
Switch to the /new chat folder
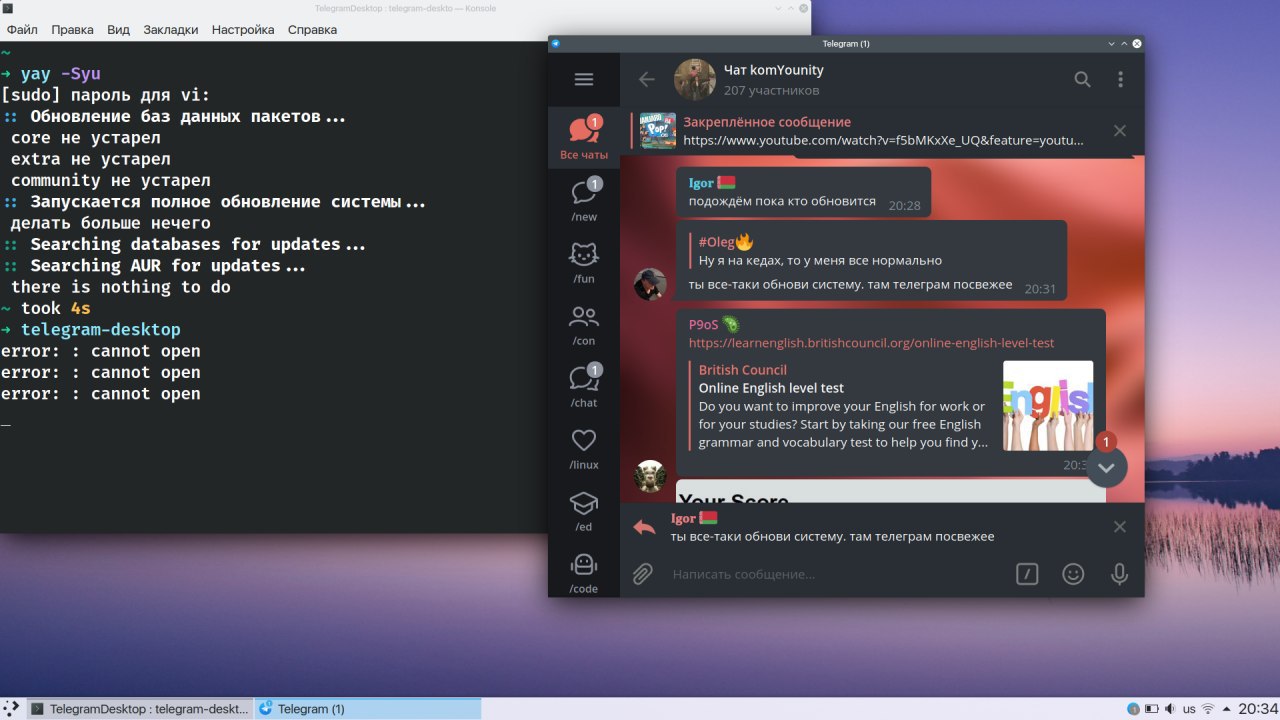(x=584, y=199)
